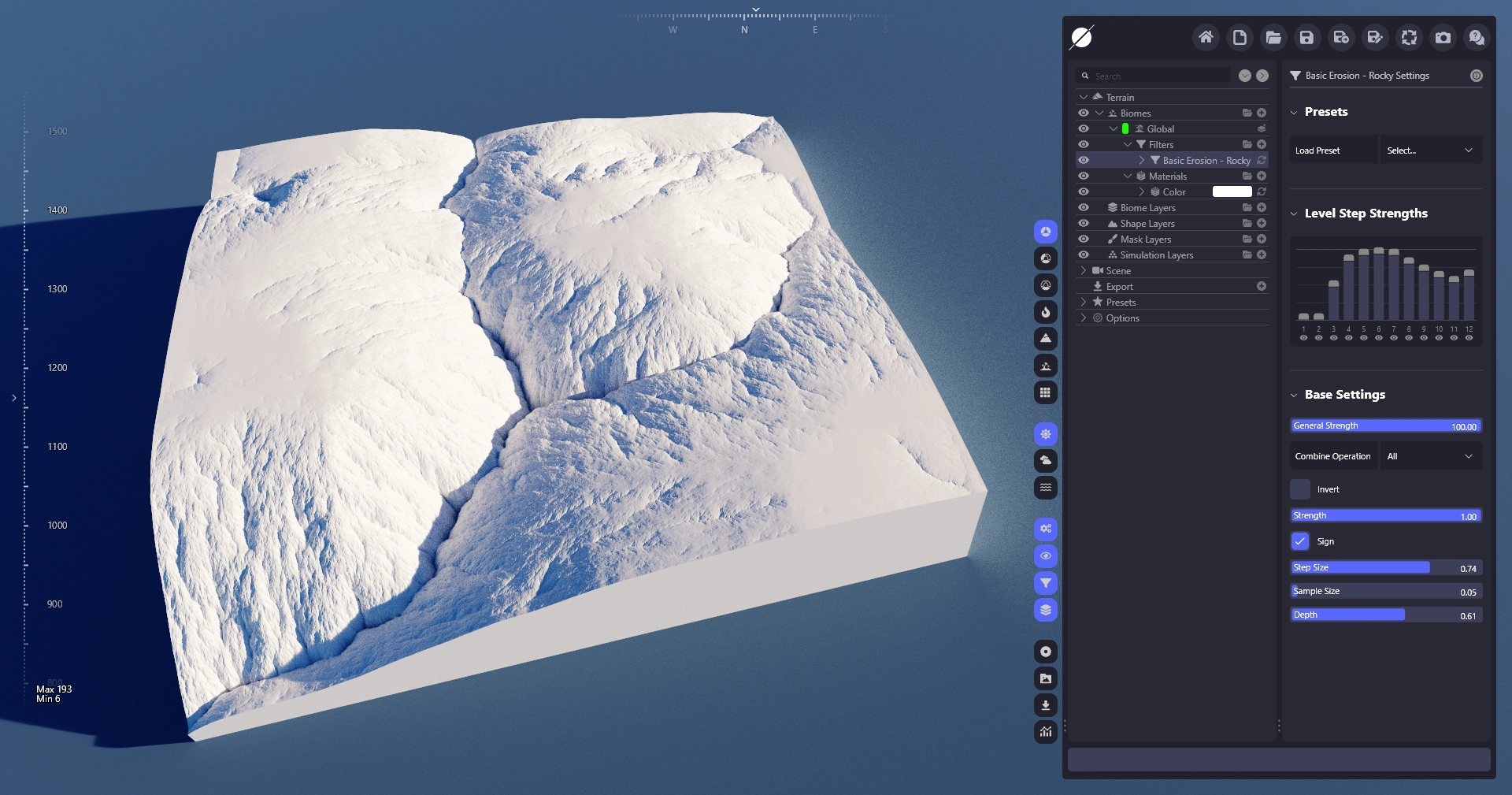Open the help chat icon
The image size is (1512, 795).
pyautogui.click(x=1477, y=37)
